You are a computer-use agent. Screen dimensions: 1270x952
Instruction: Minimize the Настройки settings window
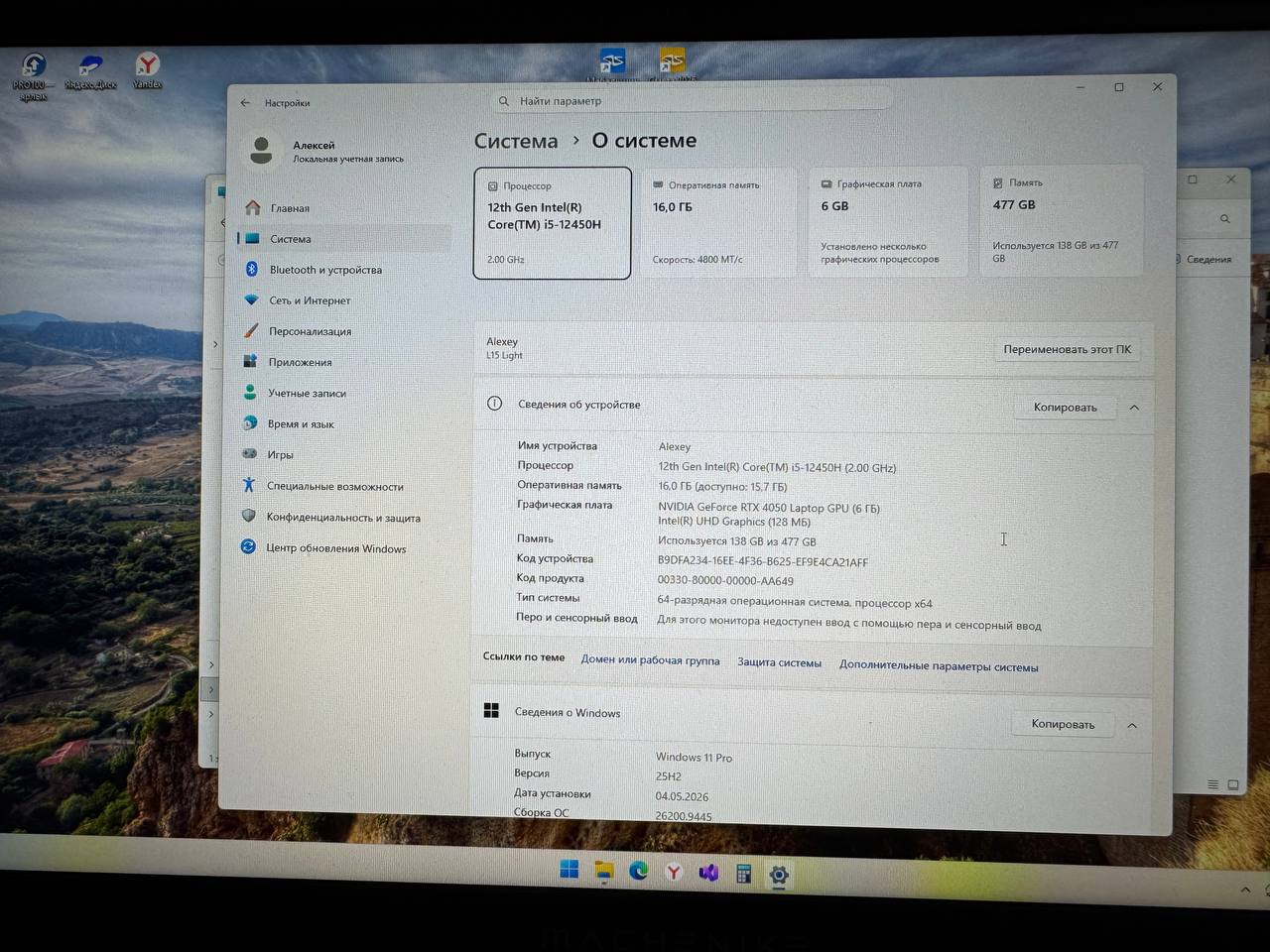coord(1081,87)
